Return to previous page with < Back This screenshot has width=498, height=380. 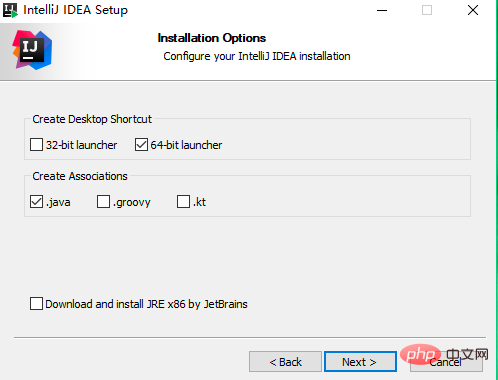pos(285,362)
